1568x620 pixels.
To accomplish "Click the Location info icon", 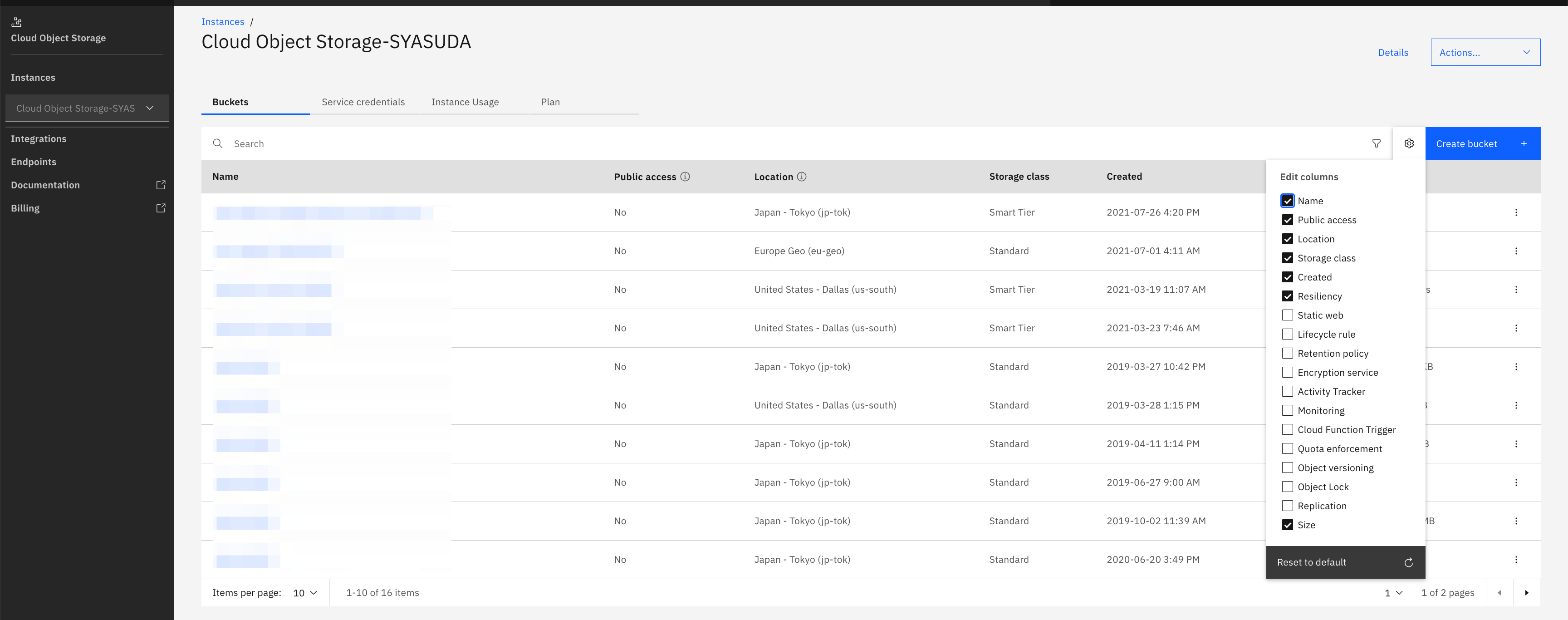I will click(802, 177).
